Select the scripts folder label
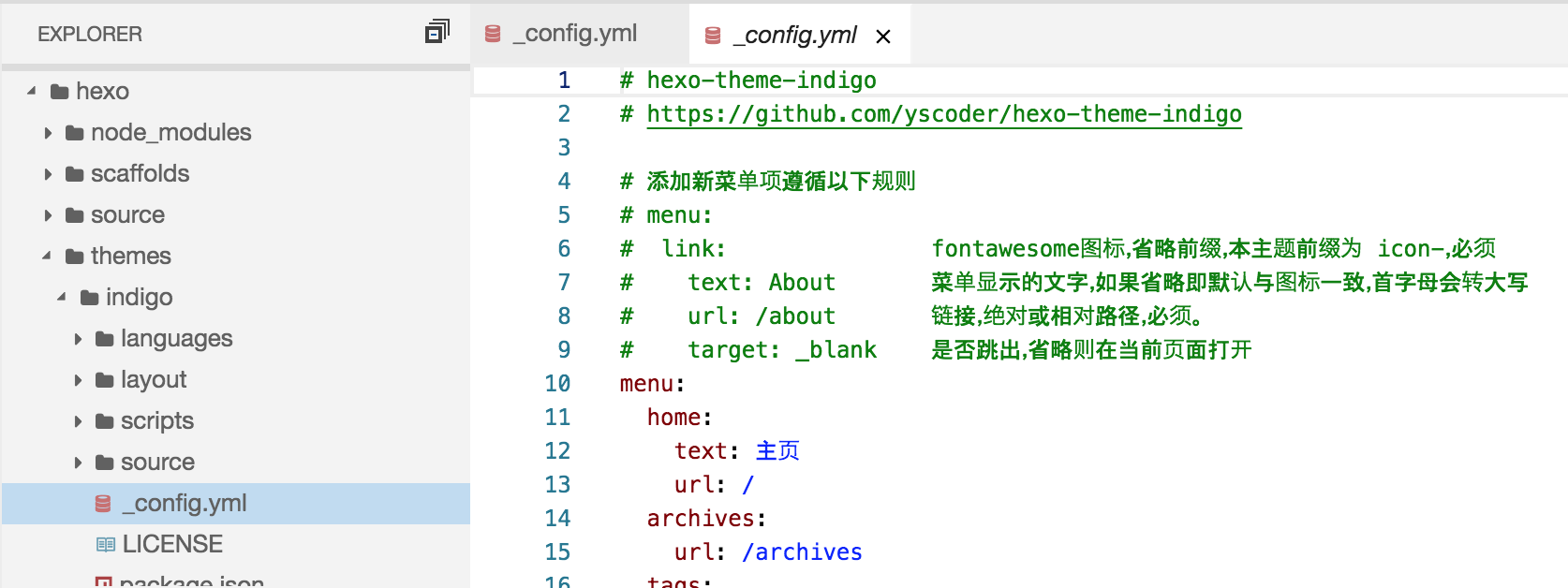 point(157,421)
